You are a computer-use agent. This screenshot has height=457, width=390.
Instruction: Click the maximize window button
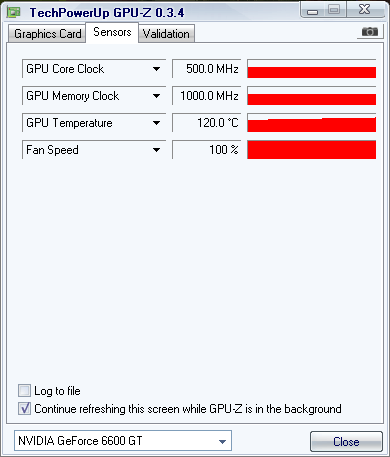[x=334, y=9]
